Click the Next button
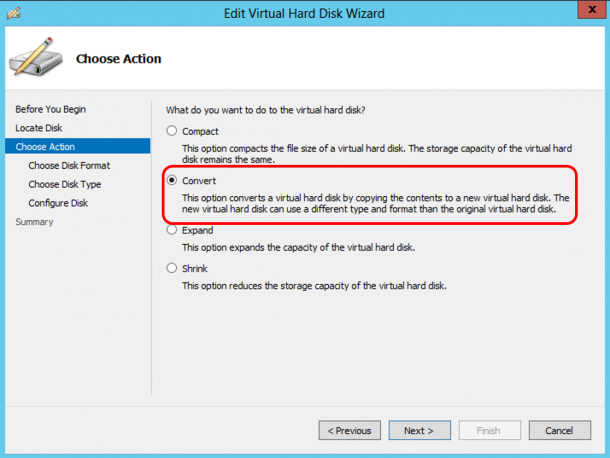This screenshot has height=458, width=610. tap(419, 430)
